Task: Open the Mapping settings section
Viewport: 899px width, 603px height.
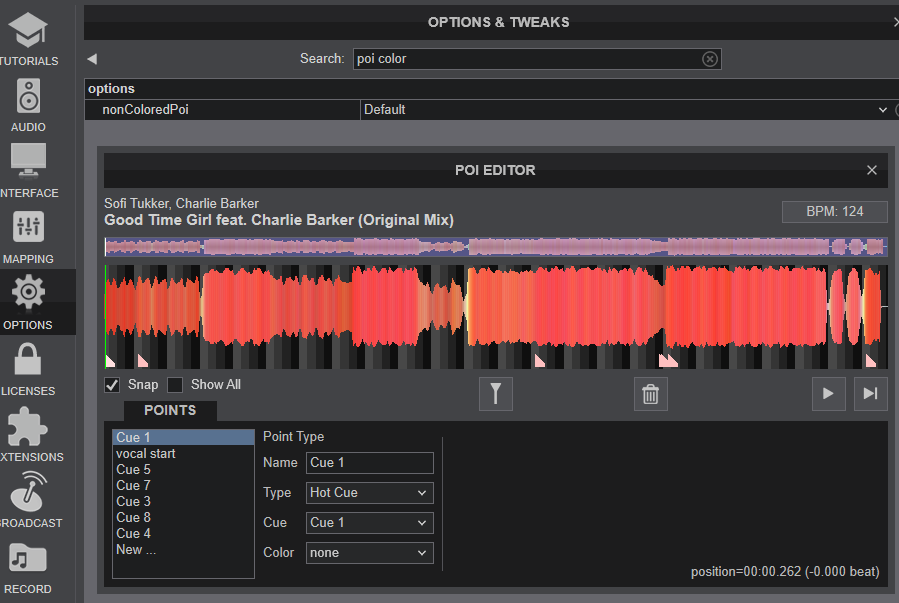Action: coord(29,237)
